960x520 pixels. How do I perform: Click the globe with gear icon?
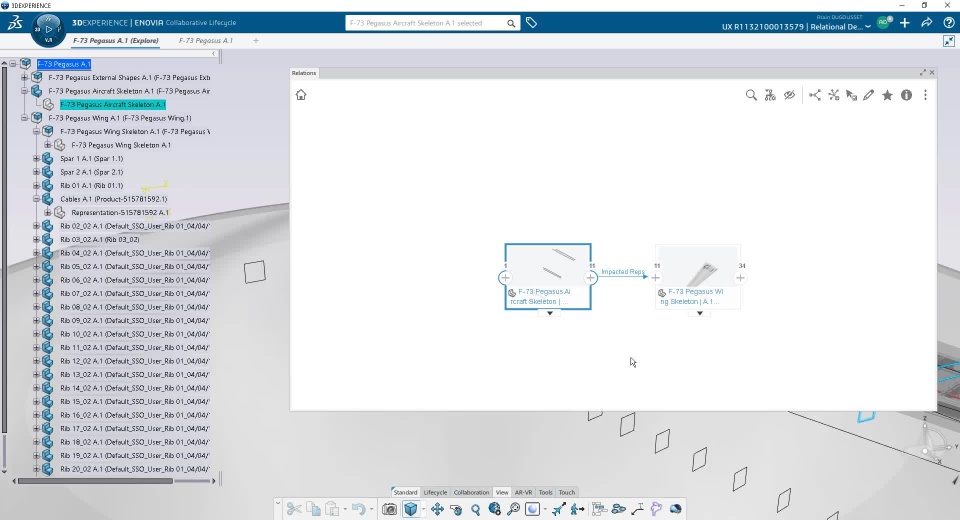coord(495,509)
